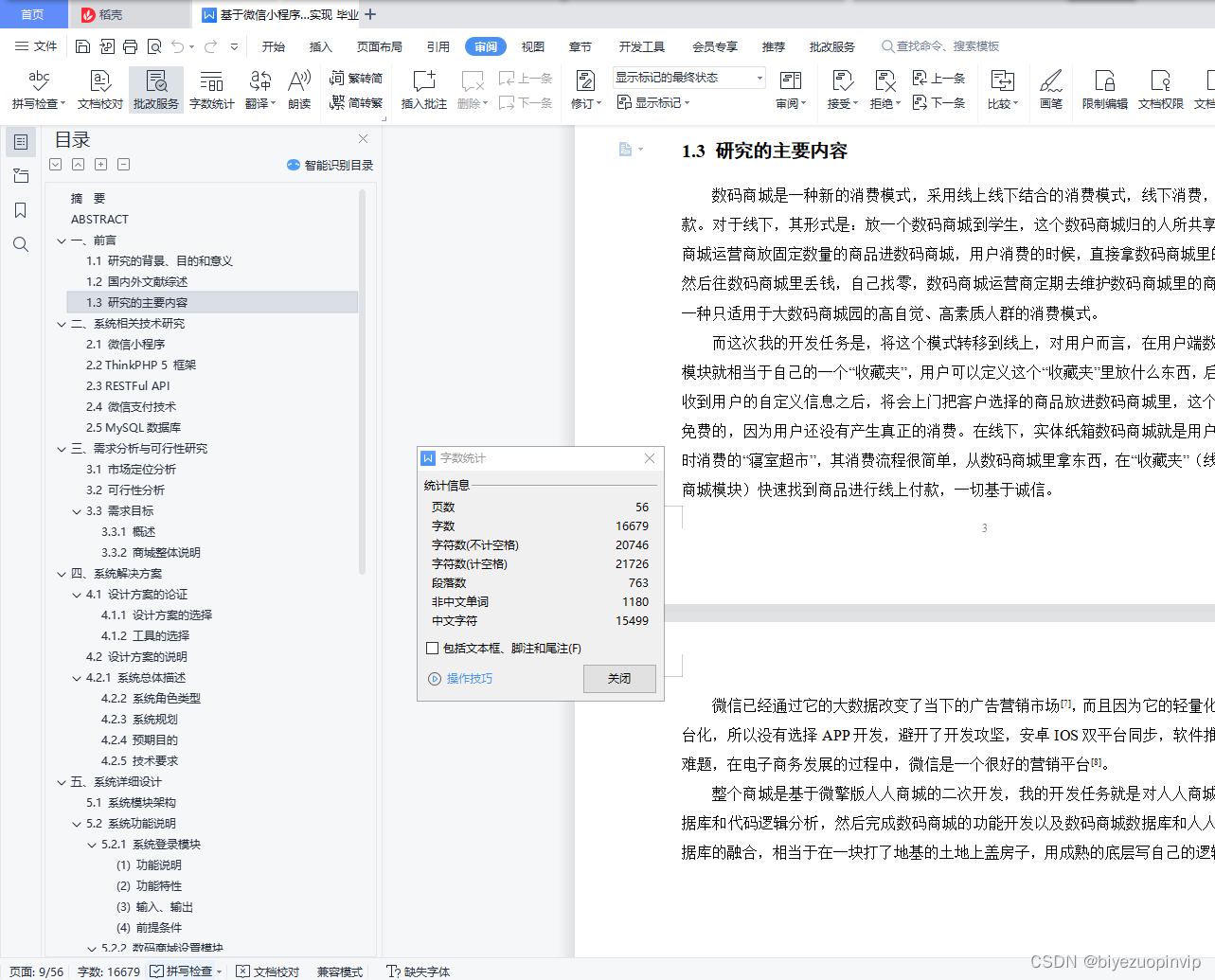
Task: Collapse the 四、系统解决方案 section
Action: pyautogui.click(x=62, y=574)
